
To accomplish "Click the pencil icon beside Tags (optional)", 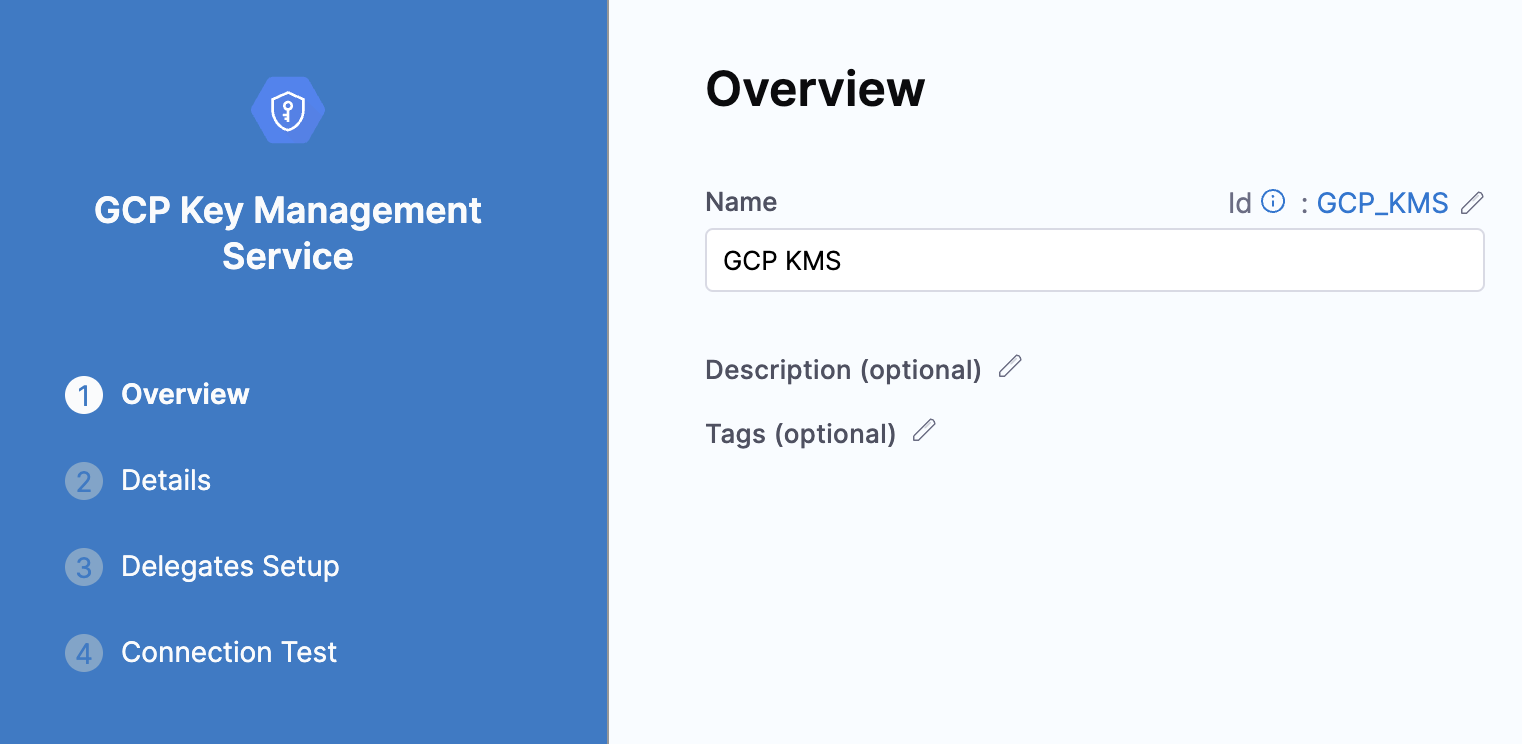I will (x=924, y=430).
